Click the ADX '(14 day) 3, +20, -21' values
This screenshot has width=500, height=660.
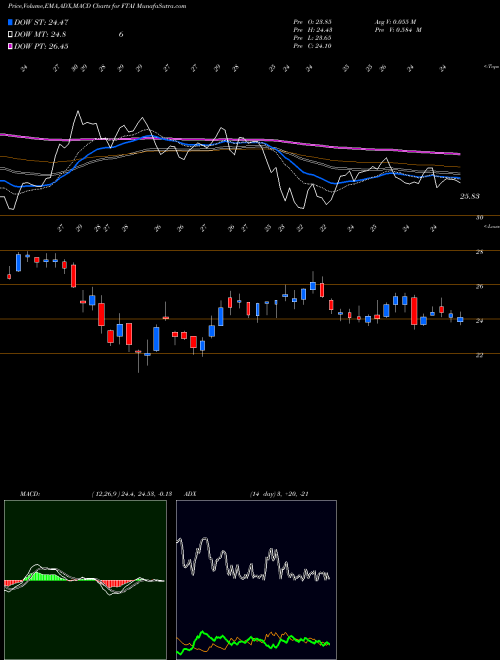279,494
